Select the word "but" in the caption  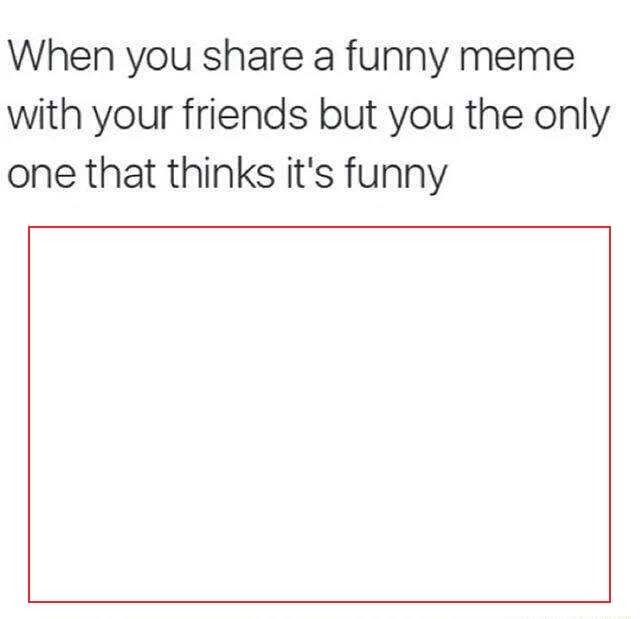click(x=347, y=115)
